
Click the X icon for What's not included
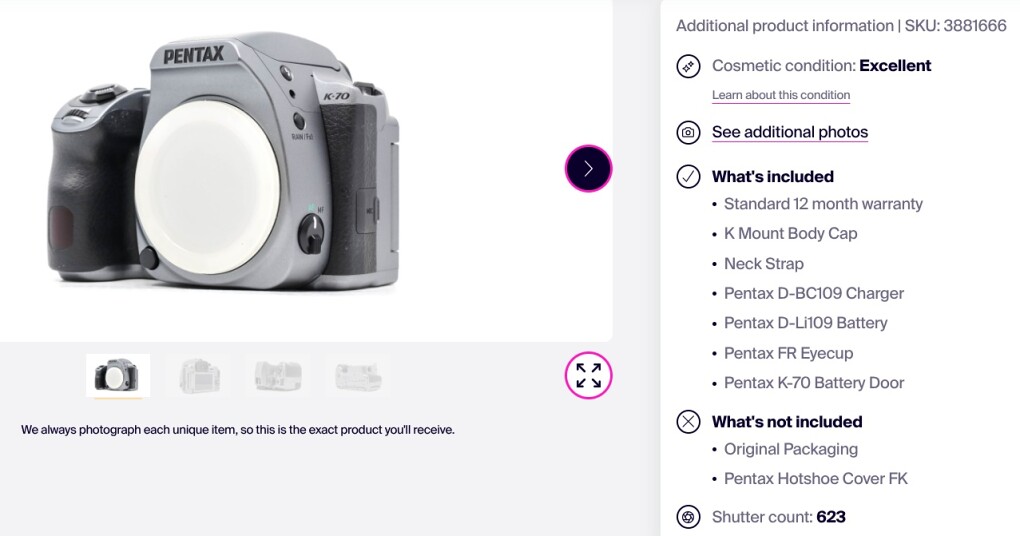tap(688, 422)
